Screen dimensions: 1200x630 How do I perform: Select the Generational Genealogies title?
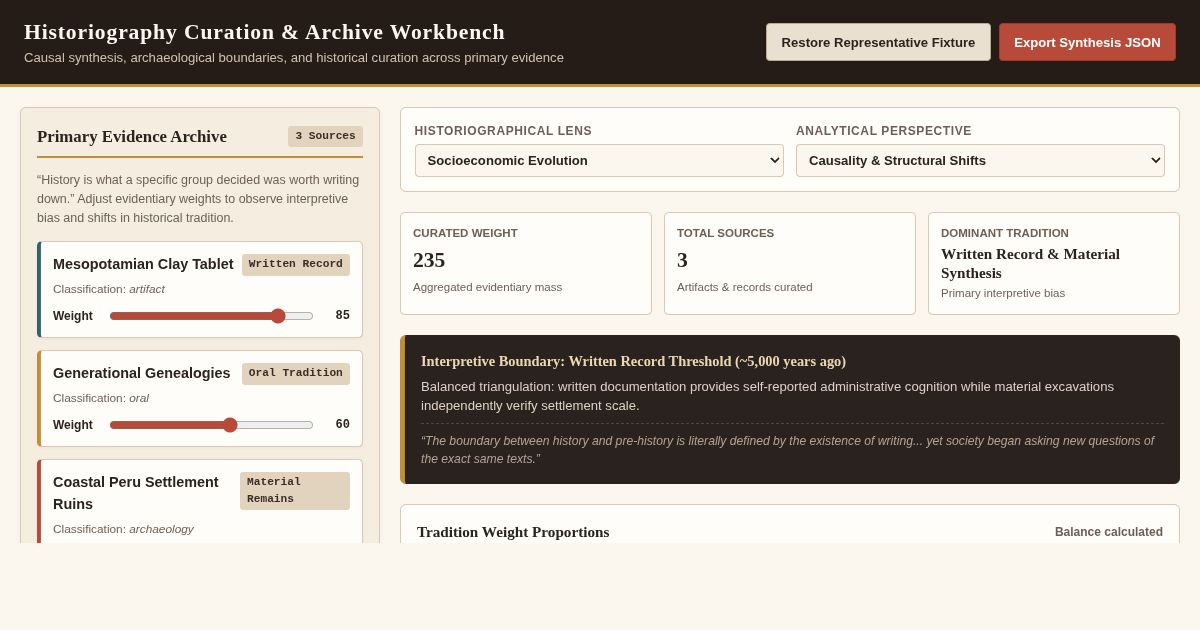point(142,373)
